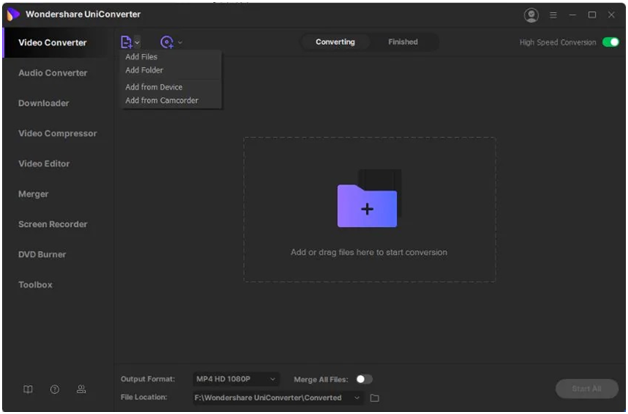The height and width of the screenshot is (414, 628).
Task: Go to the Downloader section
Action: click(x=44, y=103)
